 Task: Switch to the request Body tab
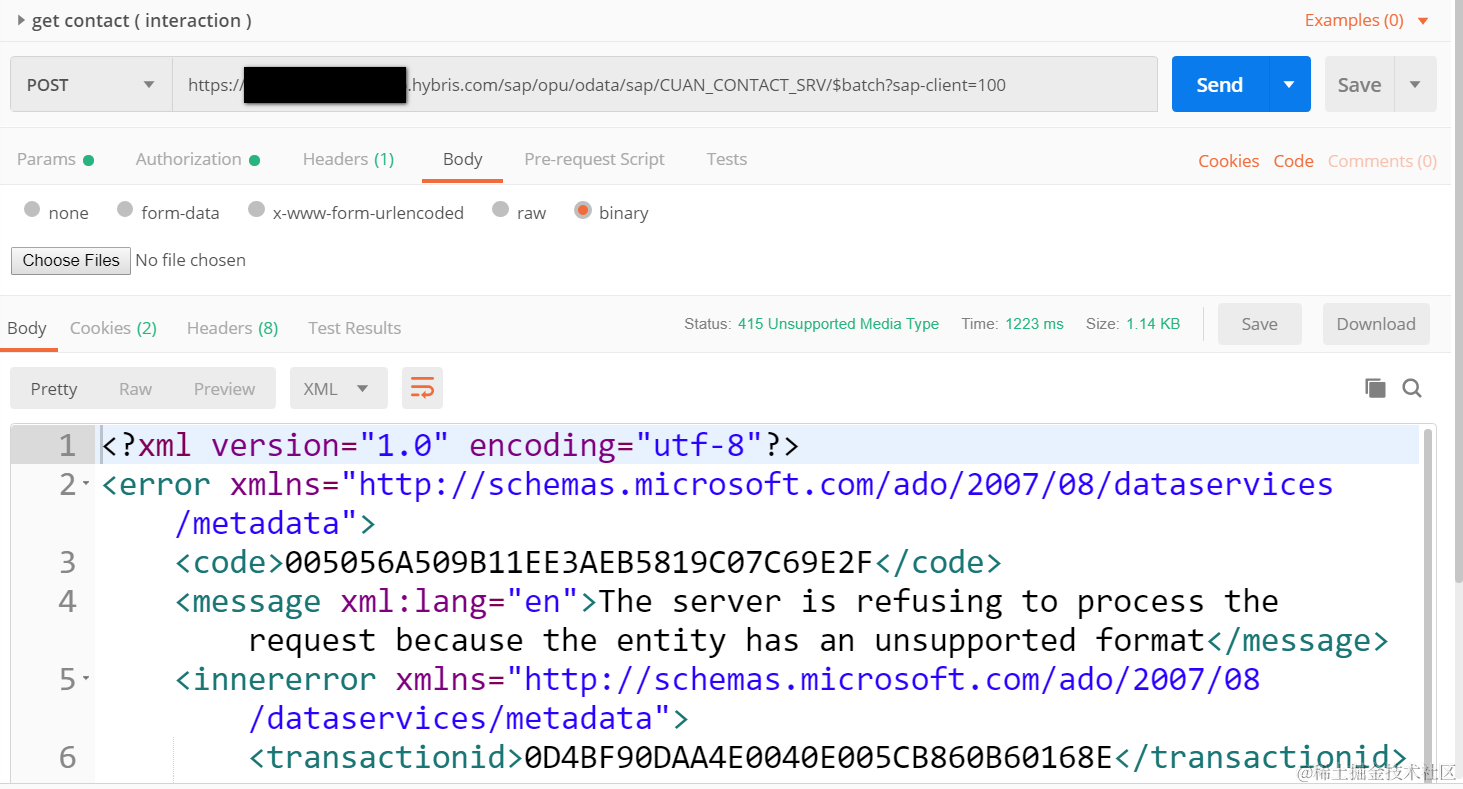point(462,159)
